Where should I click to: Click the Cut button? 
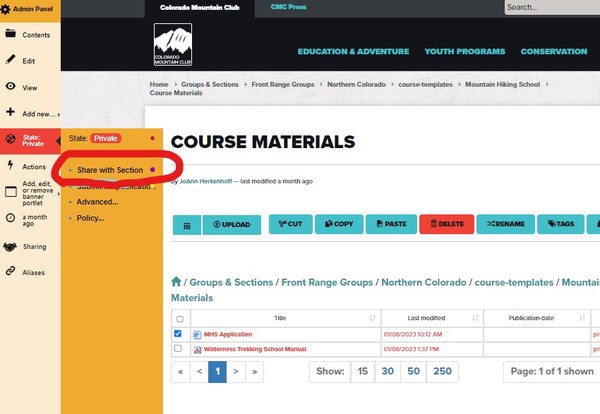pyautogui.click(x=291, y=224)
